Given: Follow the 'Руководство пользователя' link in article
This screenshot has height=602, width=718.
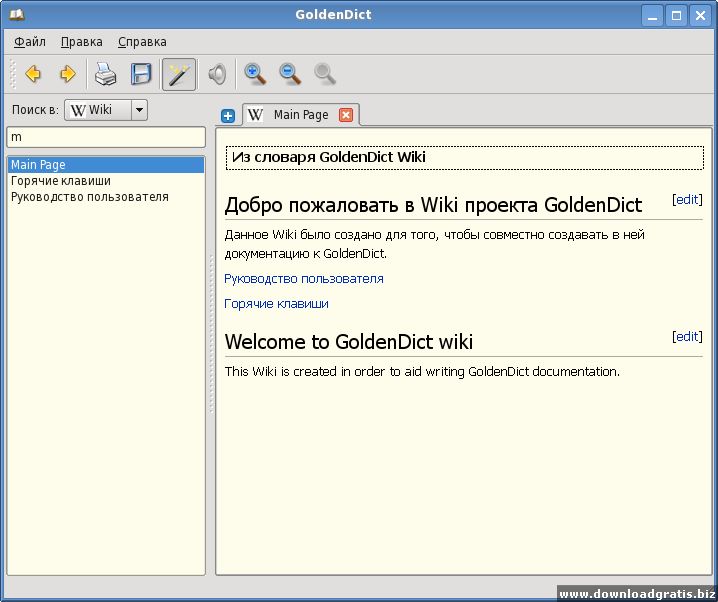Looking at the screenshot, I should coord(304,278).
